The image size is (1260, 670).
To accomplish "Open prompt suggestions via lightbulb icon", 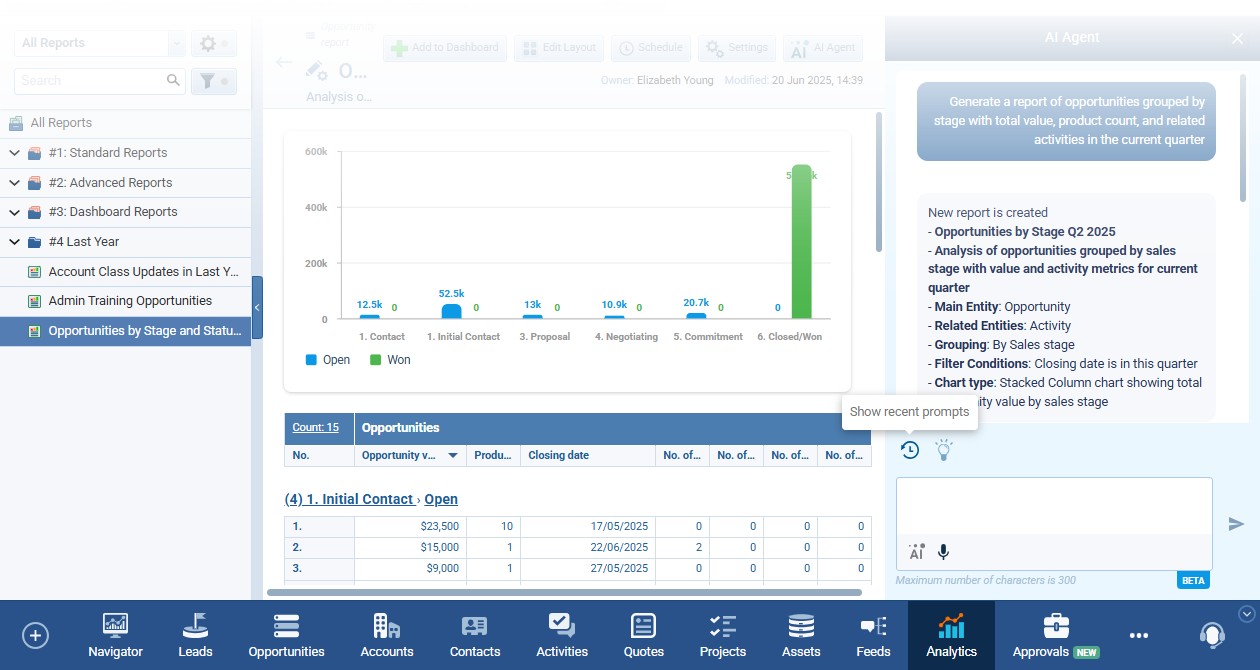I will click(x=943, y=450).
